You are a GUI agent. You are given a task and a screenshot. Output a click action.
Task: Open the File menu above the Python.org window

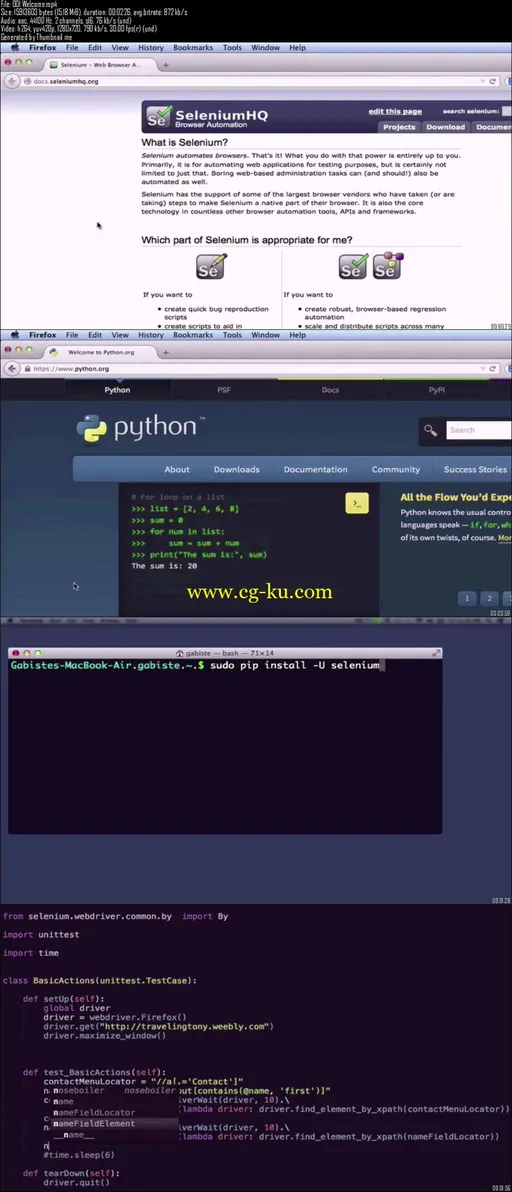72,334
